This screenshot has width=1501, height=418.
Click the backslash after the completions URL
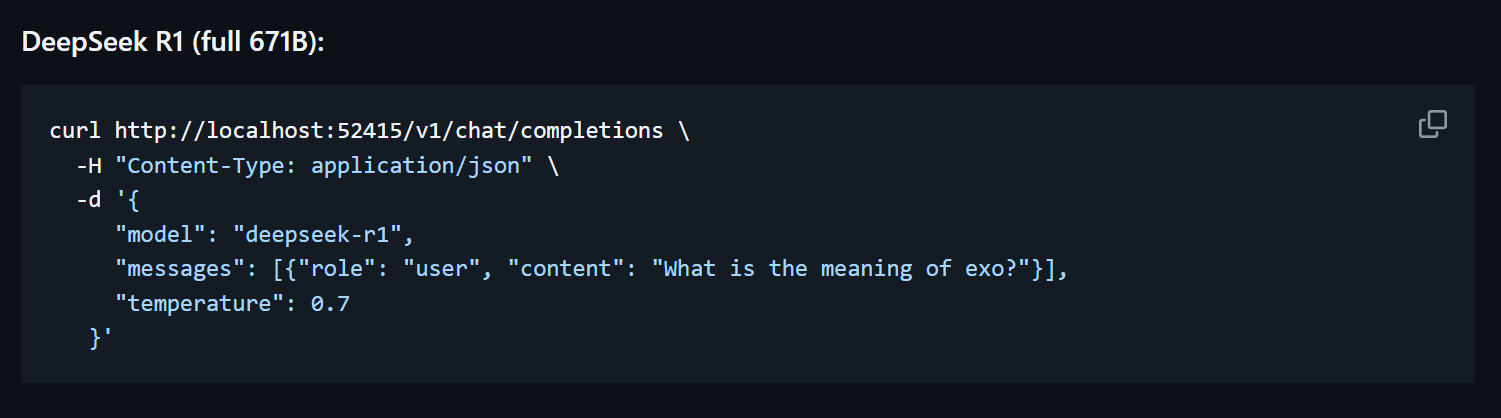[683, 131]
